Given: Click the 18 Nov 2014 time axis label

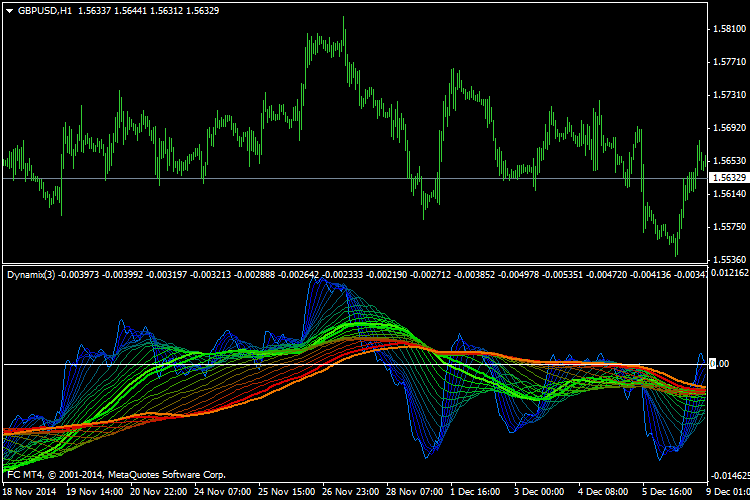Looking at the screenshot, I should [30, 492].
